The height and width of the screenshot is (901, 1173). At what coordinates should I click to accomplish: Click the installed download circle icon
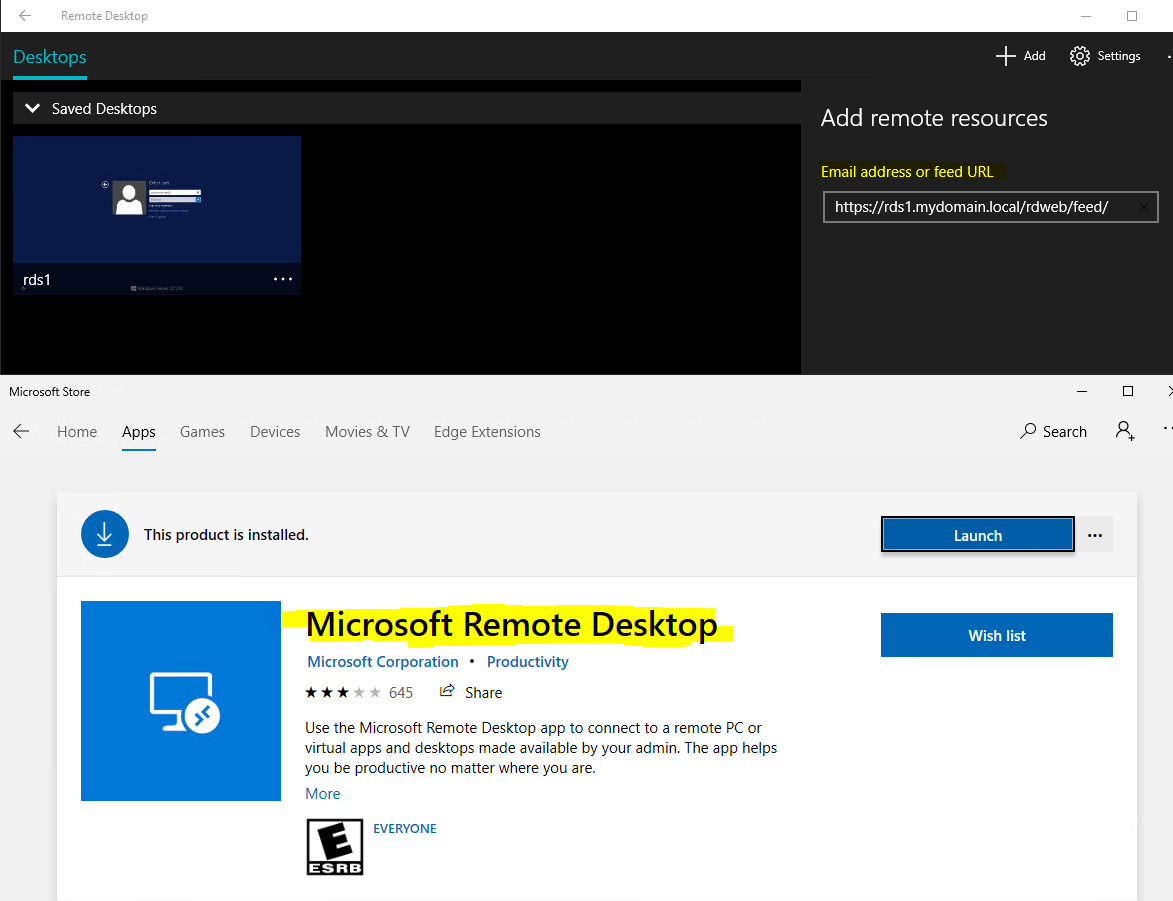click(105, 534)
